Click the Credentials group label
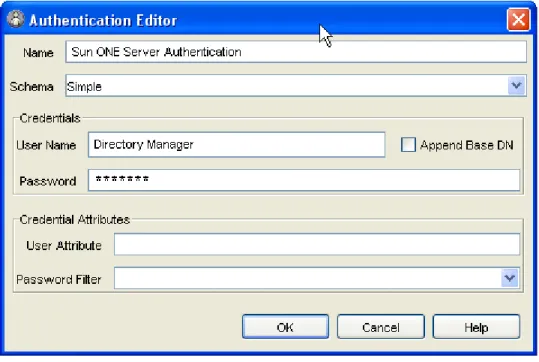The height and width of the screenshot is (362, 539). coord(50,118)
